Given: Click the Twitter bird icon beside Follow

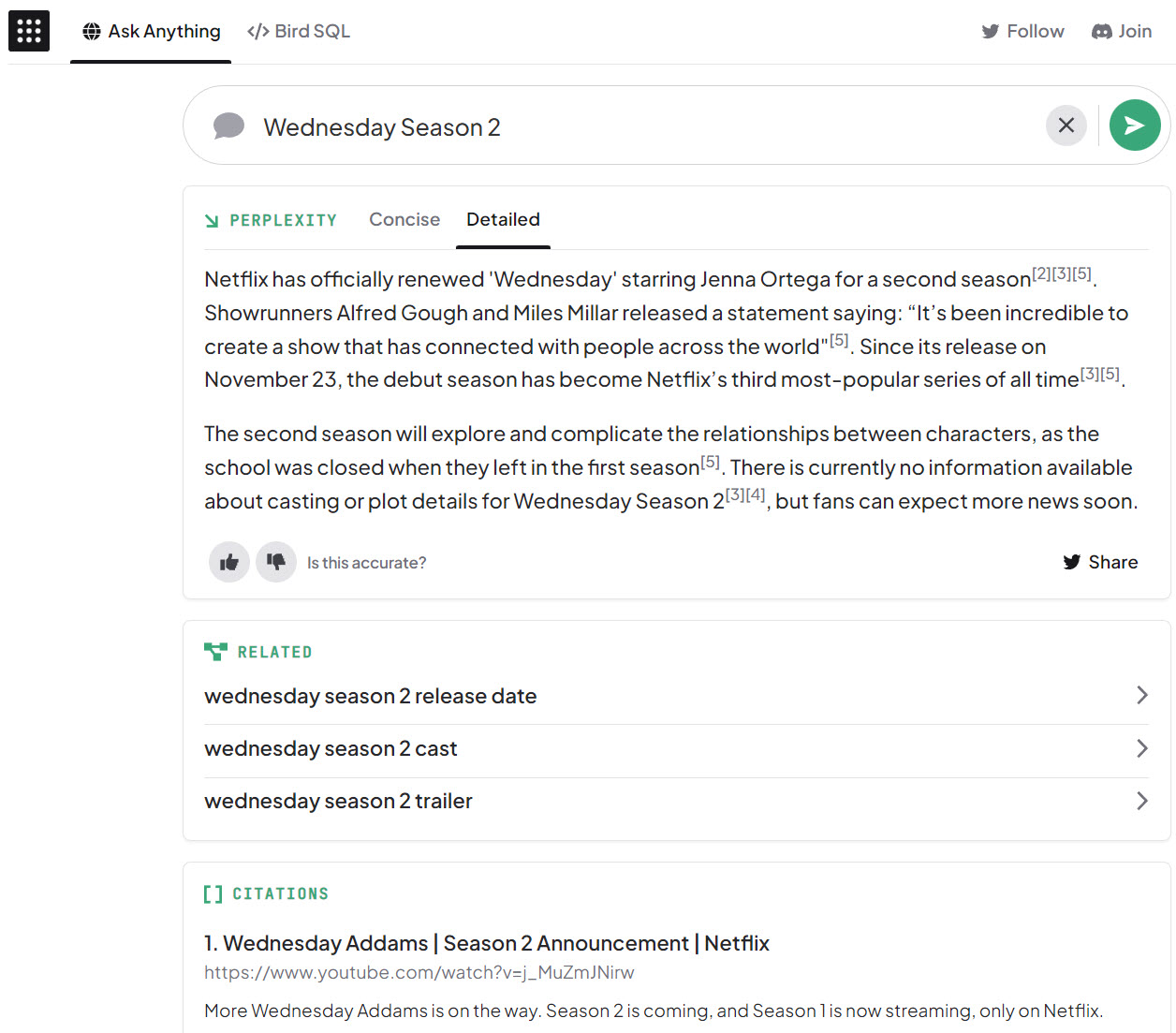Looking at the screenshot, I should tap(991, 32).
